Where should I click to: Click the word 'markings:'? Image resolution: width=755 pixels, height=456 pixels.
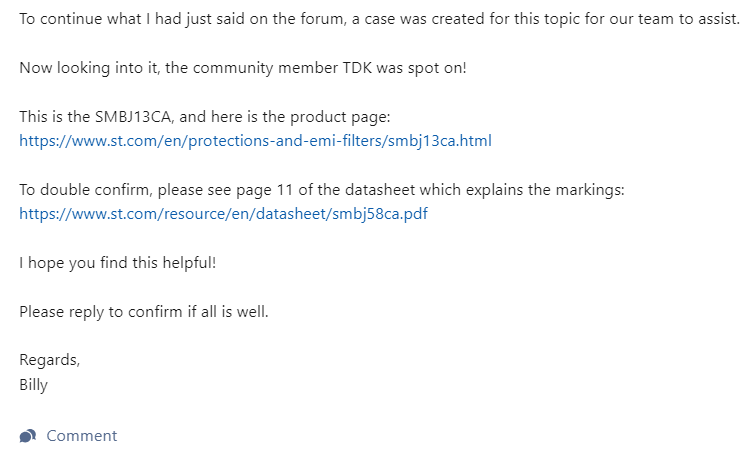coord(590,190)
